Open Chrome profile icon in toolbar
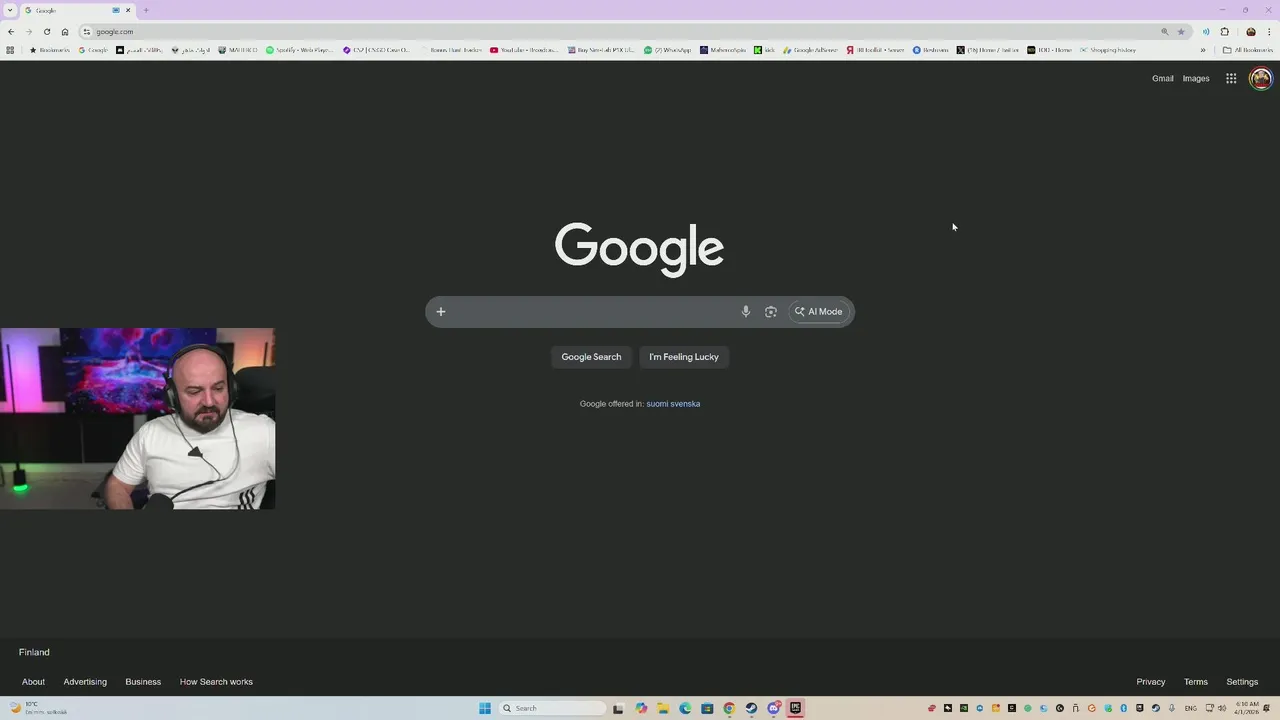Screen dimensions: 1280x720 (1251, 32)
